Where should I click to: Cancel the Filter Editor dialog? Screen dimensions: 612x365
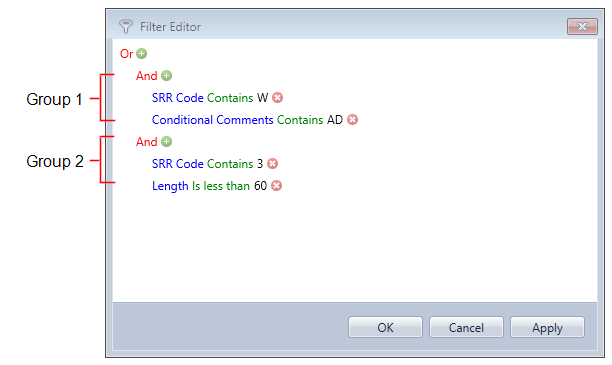(466, 327)
